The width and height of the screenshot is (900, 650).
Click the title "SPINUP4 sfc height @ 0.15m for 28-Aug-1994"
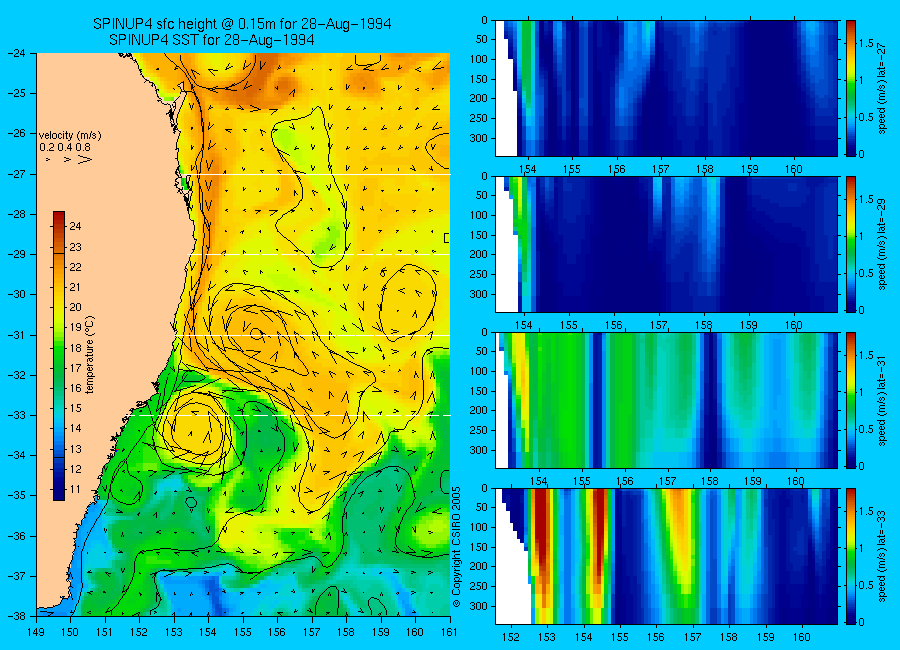point(242,24)
